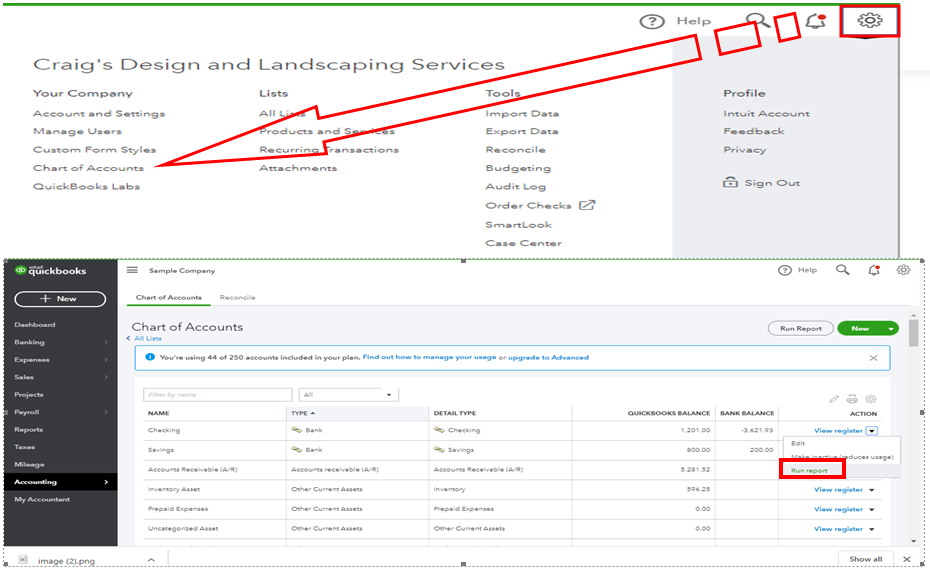This screenshot has height=573, width=930.
Task: Click the green New account button
Action: tap(861, 329)
